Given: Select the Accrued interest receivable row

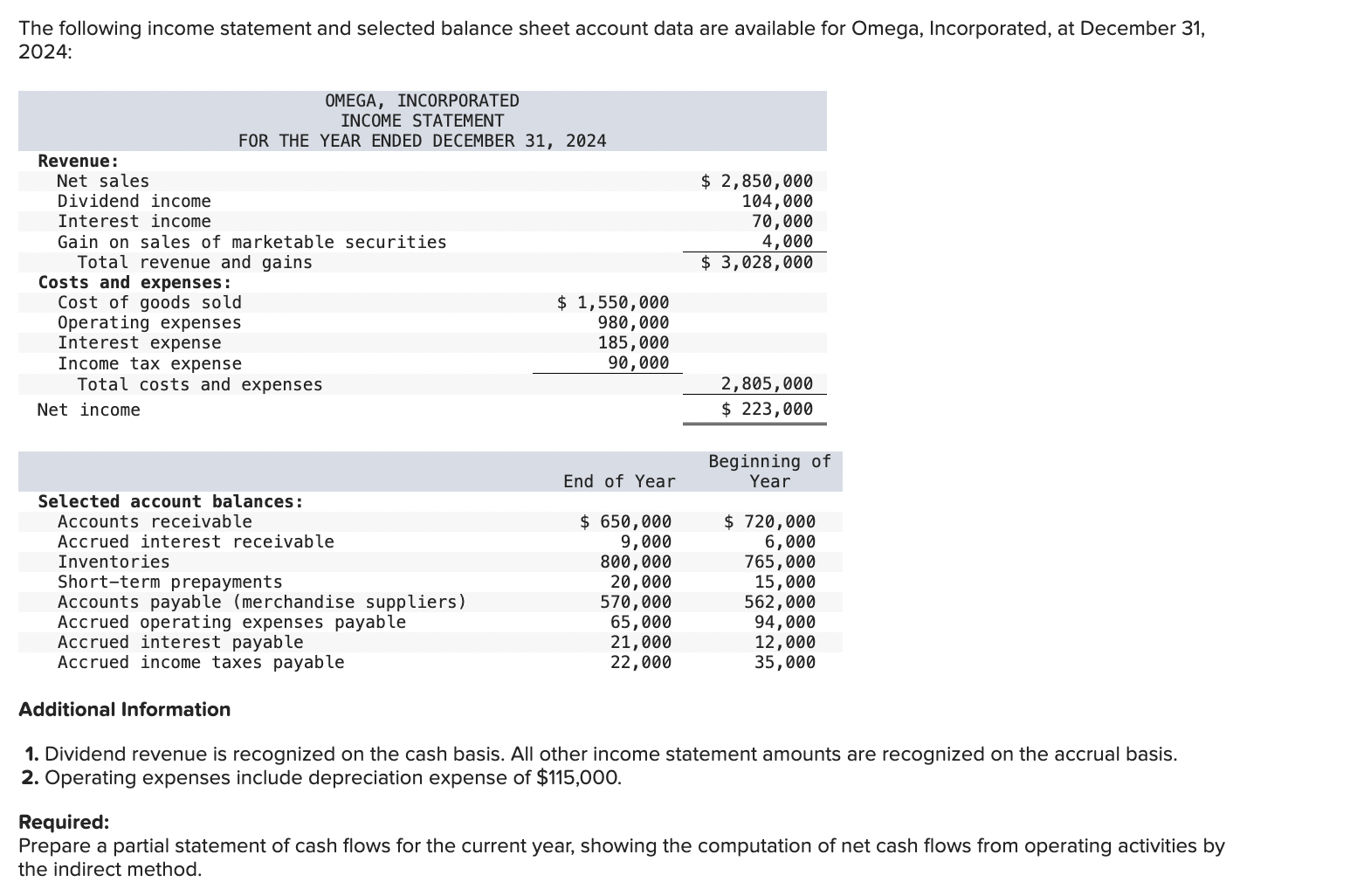Looking at the screenshot, I should [x=196, y=541].
